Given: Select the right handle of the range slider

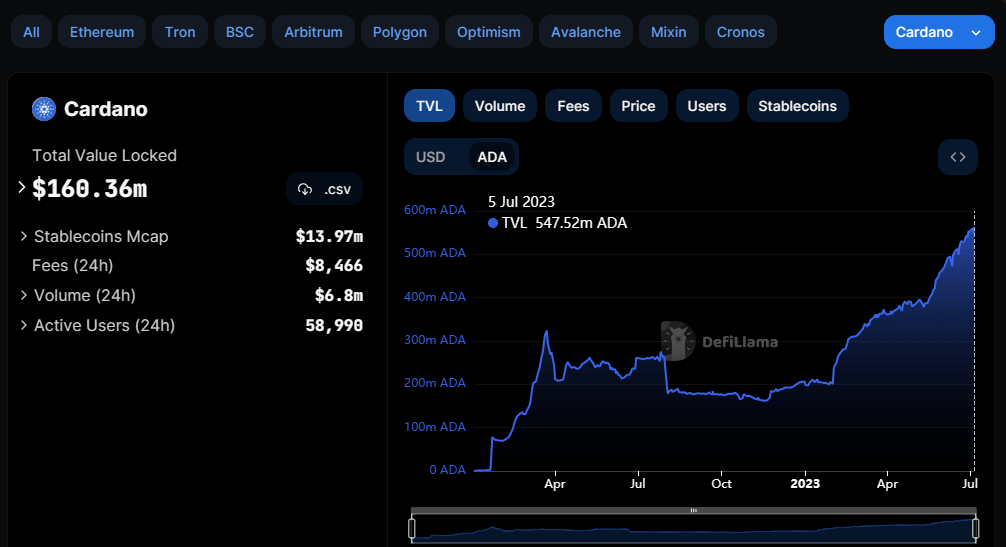Looking at the screenshot, I should click(x=976, y=528).
